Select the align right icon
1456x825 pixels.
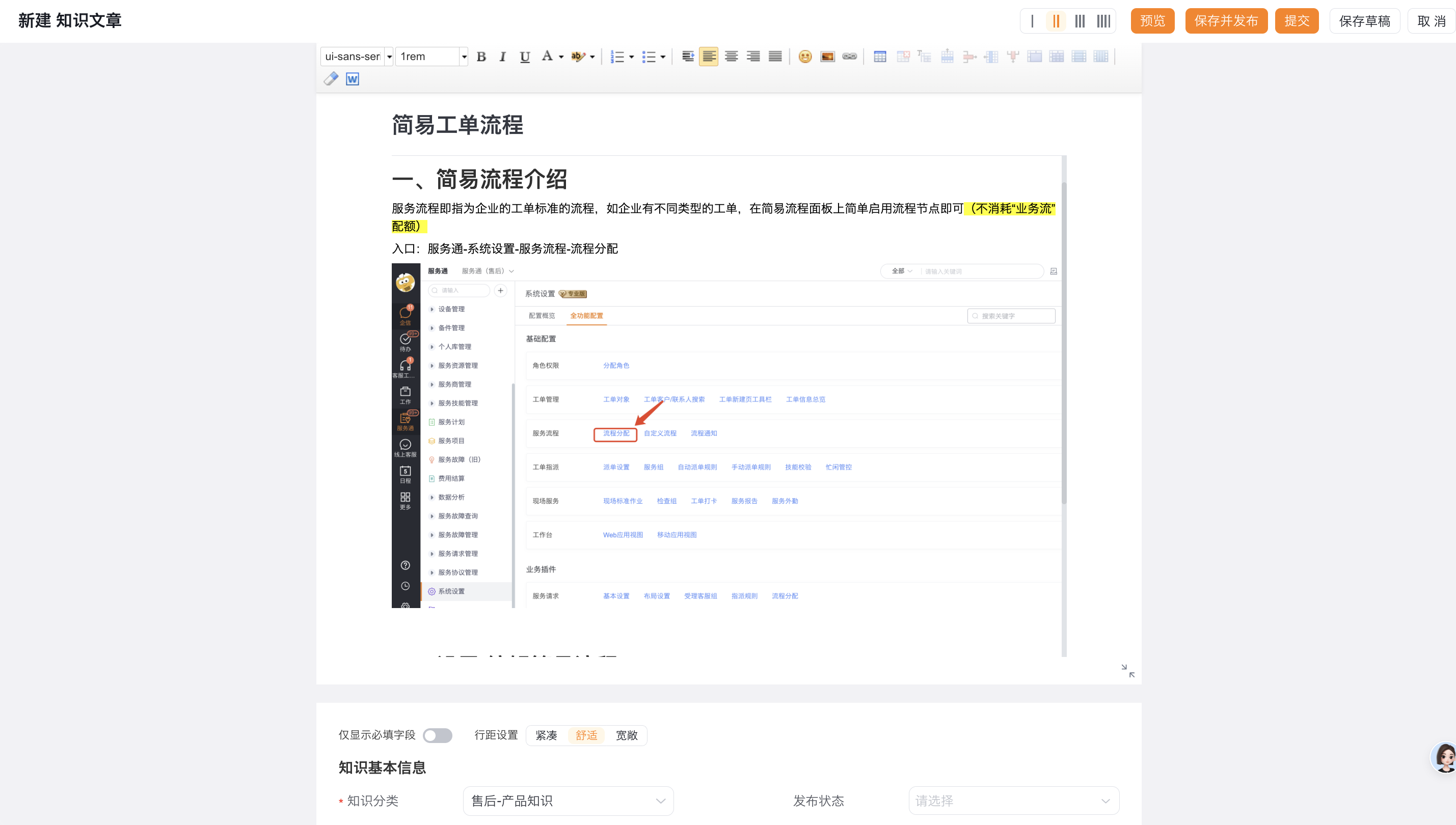753,57
